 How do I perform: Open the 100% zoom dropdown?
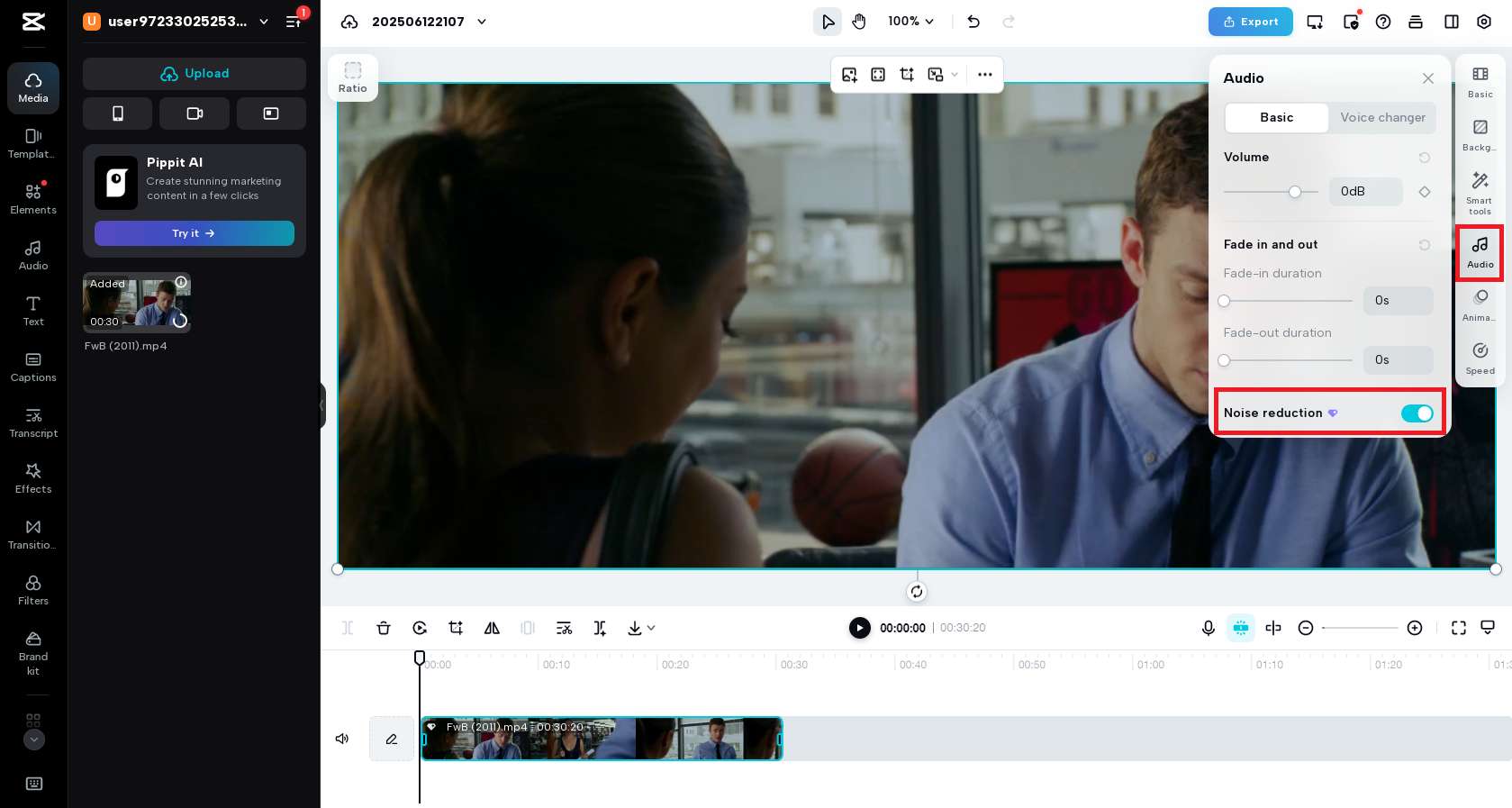(911, 22)
